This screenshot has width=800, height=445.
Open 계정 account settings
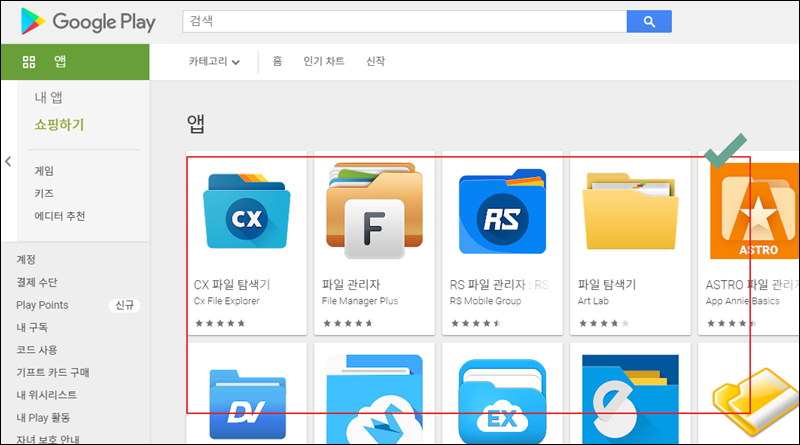26,259
